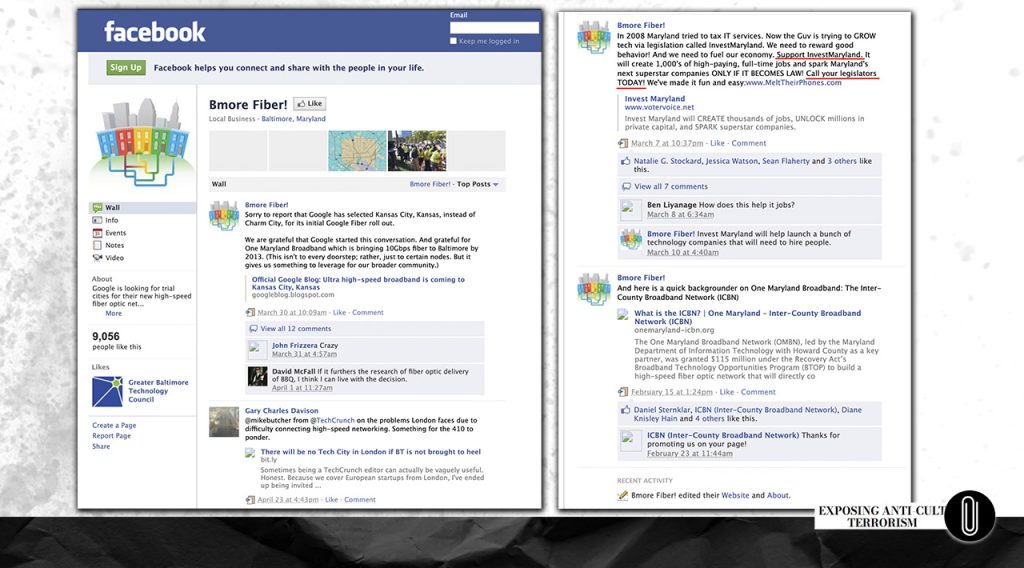Viewport: 1024px width, 568px height.
Task: Toggle the Keep me logged in checkbox
Action: [453, 41]
